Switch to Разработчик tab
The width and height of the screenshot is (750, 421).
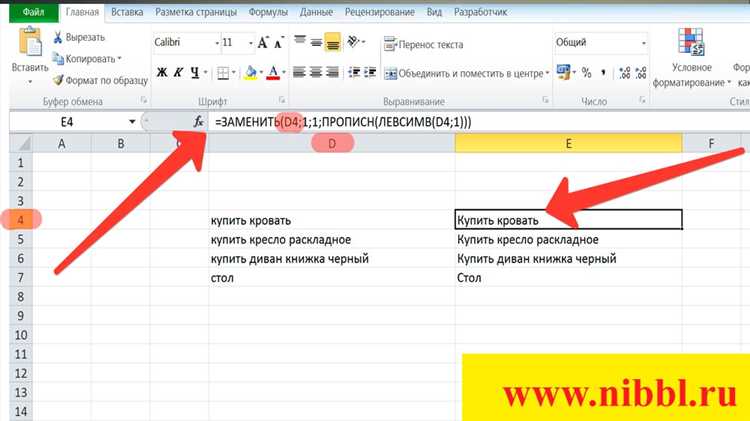point(480,12)
